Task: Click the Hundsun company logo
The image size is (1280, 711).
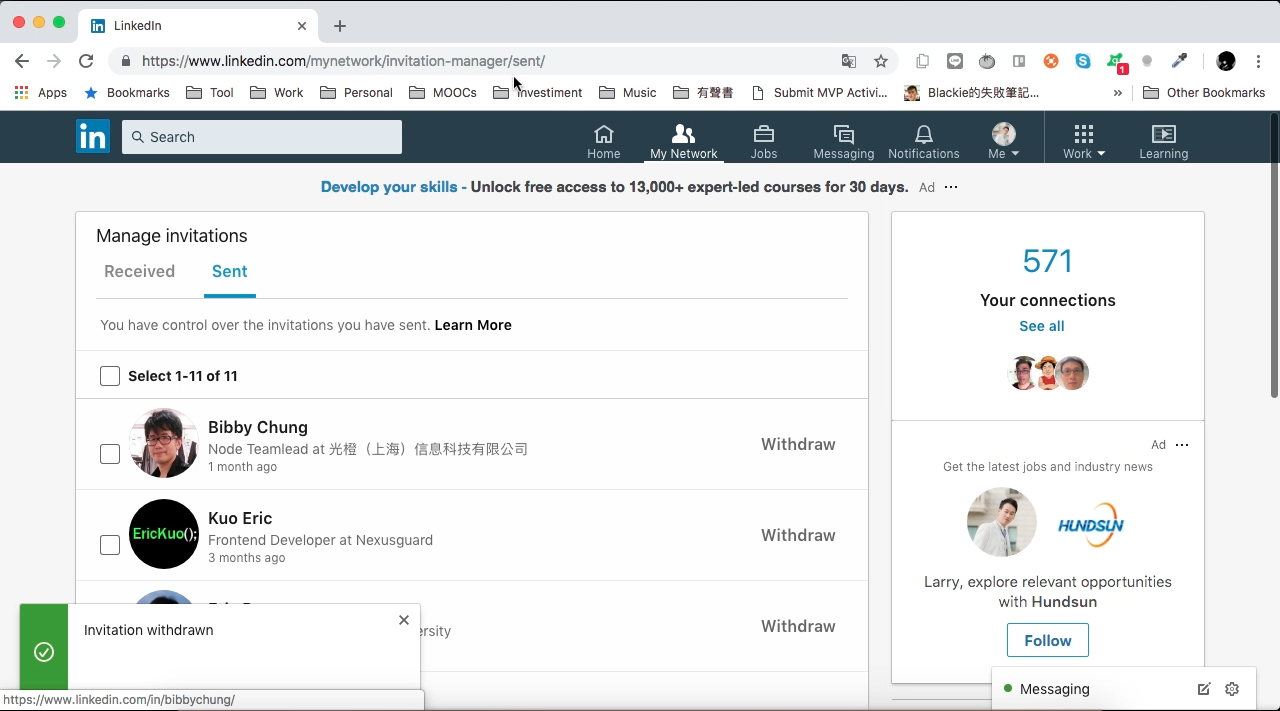Action: (1091, 523)
